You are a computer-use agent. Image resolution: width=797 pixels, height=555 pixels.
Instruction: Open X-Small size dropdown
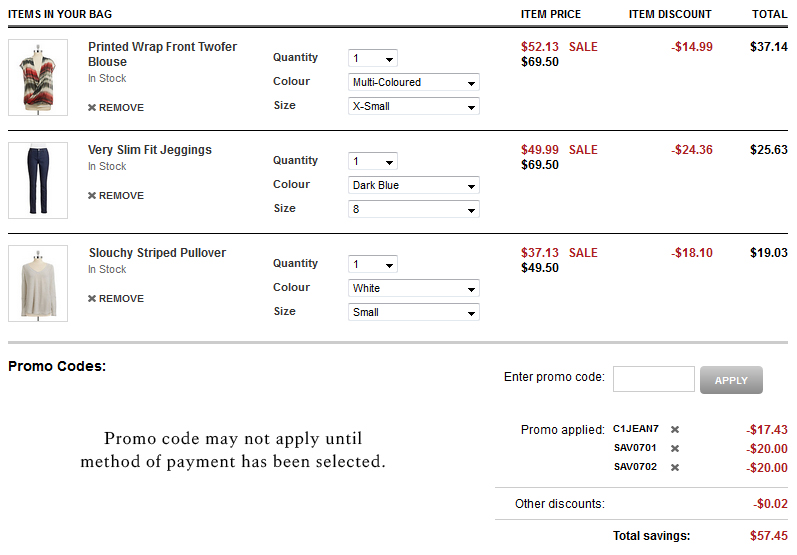tap(414, 106)
